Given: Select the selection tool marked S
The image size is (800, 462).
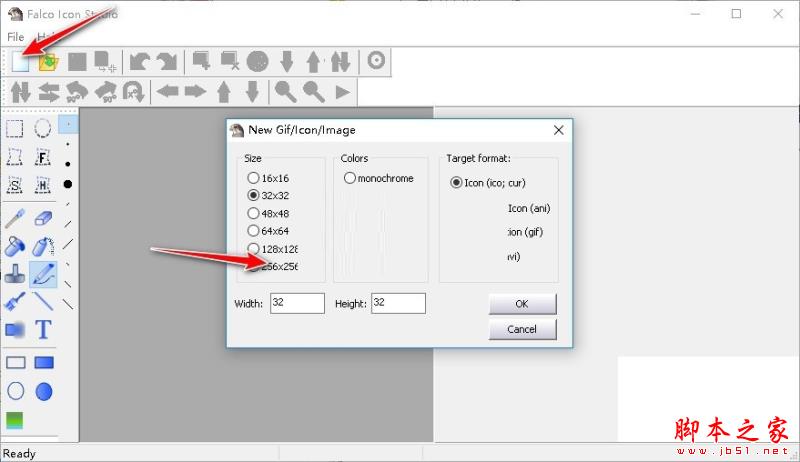Looking at the screenshot, I should pos(14,186).
